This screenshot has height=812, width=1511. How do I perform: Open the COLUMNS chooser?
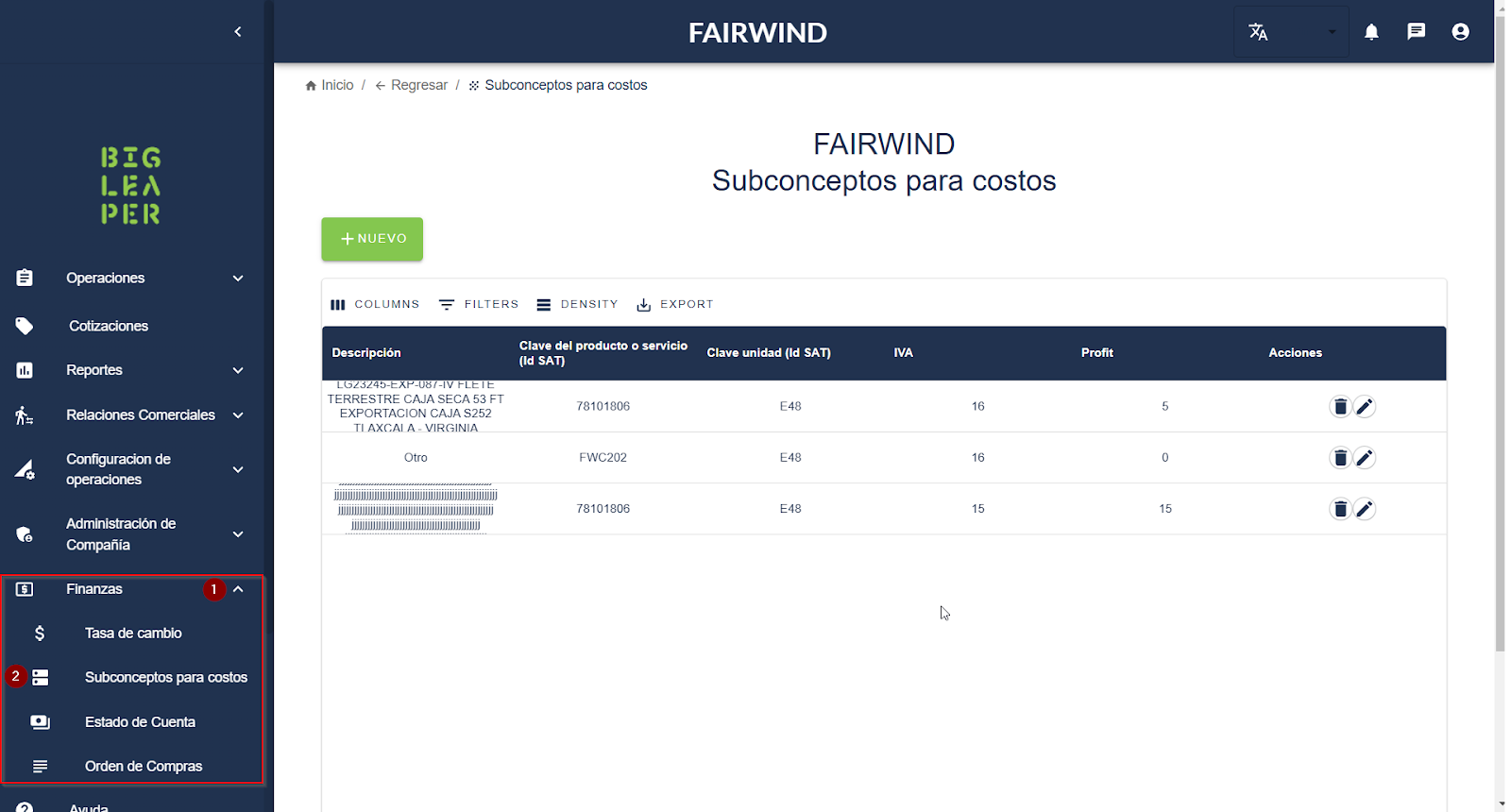[375, 304]
